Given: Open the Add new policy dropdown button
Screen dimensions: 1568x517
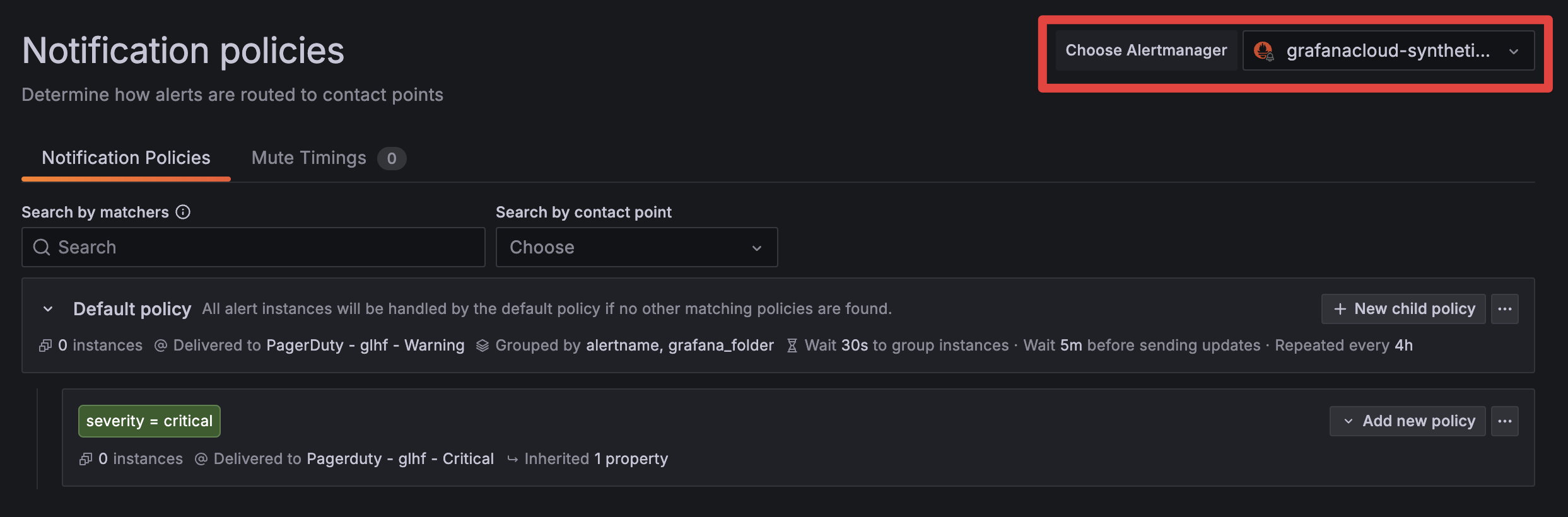Looking at the screenshot, I should tap(1408, 421).
